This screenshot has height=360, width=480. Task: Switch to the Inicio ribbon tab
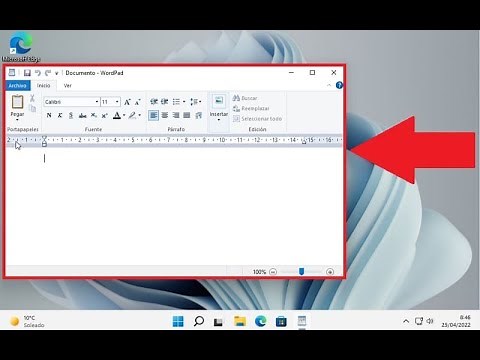coord(43,85)
